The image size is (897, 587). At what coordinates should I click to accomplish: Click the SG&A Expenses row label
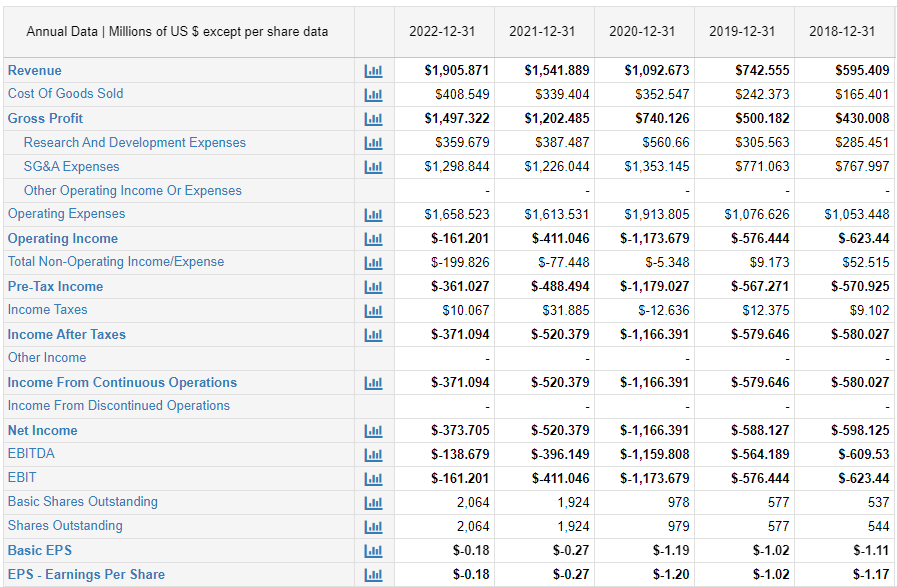71,167
